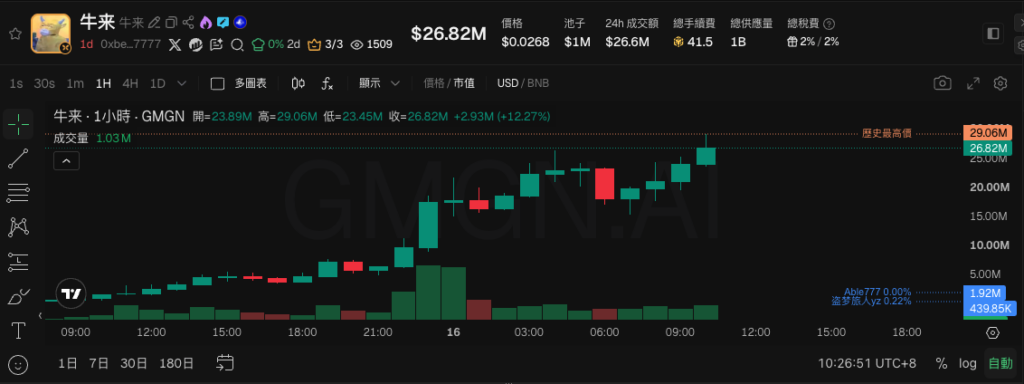Select the 1s timeframe

pos(16,83)
